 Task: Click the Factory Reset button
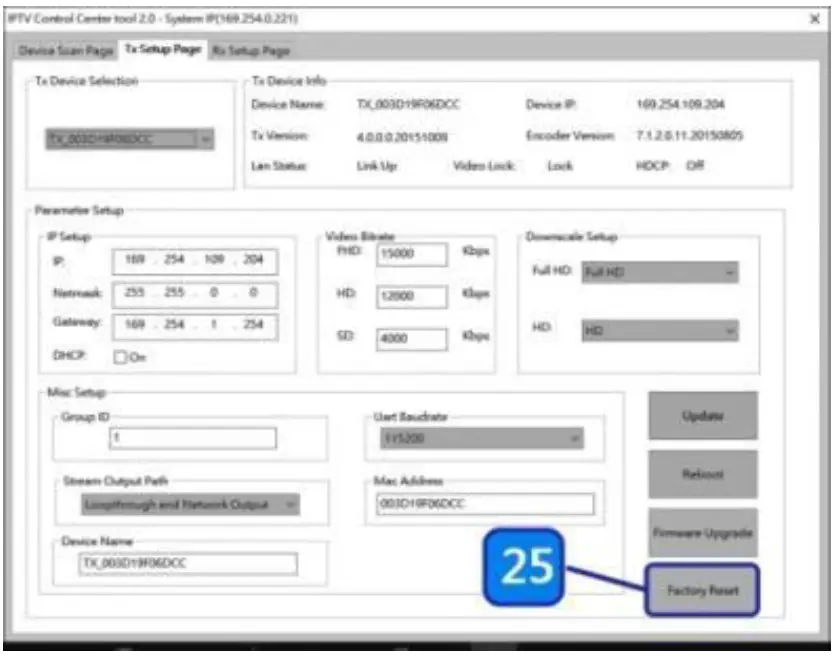point(702,590)
